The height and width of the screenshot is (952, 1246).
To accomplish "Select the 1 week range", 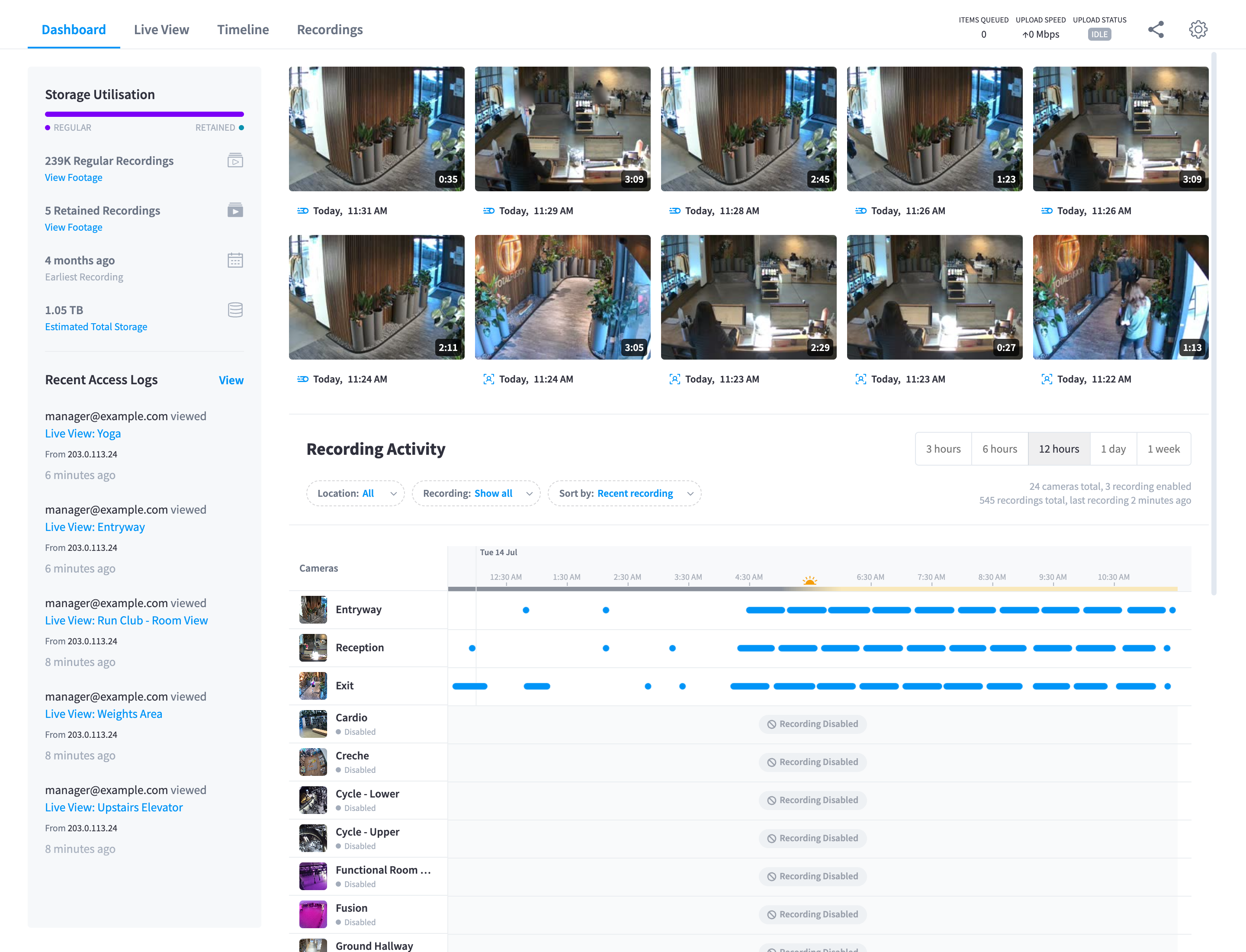I will [x=1163, y=449].
